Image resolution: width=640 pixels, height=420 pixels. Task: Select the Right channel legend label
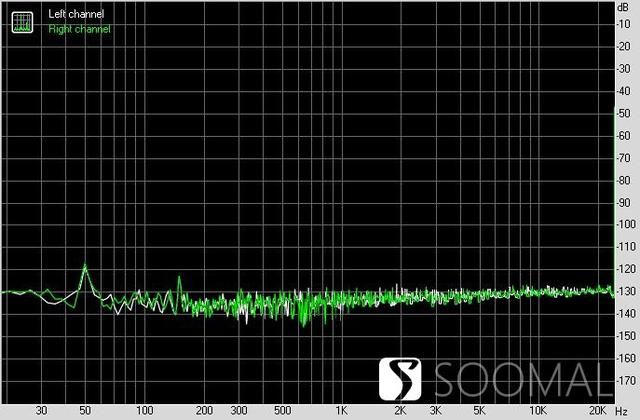click(x=80, y=29)
